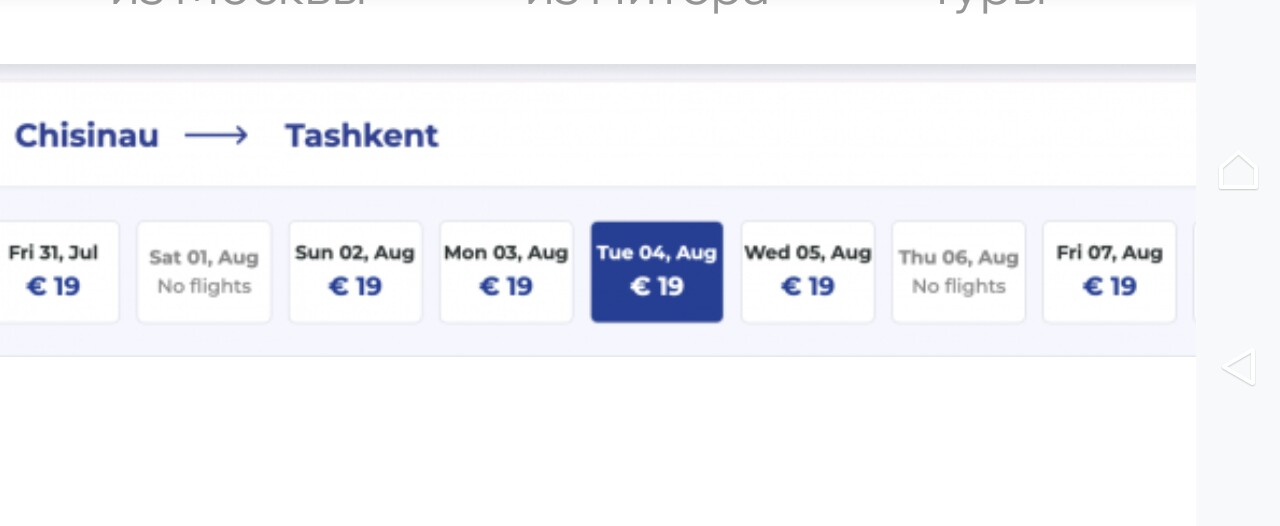Click the € 19 price under Mon 03, Aug

[x=506, y=287]
